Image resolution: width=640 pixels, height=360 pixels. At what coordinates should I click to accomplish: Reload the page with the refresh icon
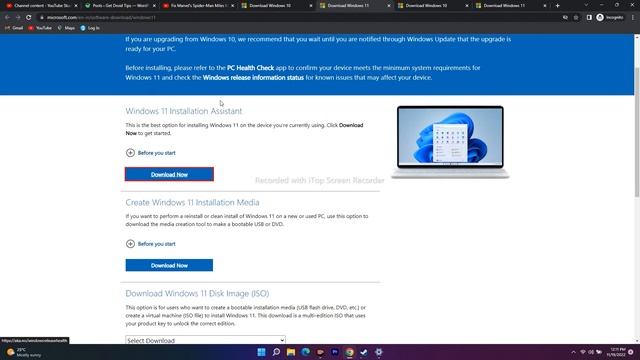(x=29, y=18)
